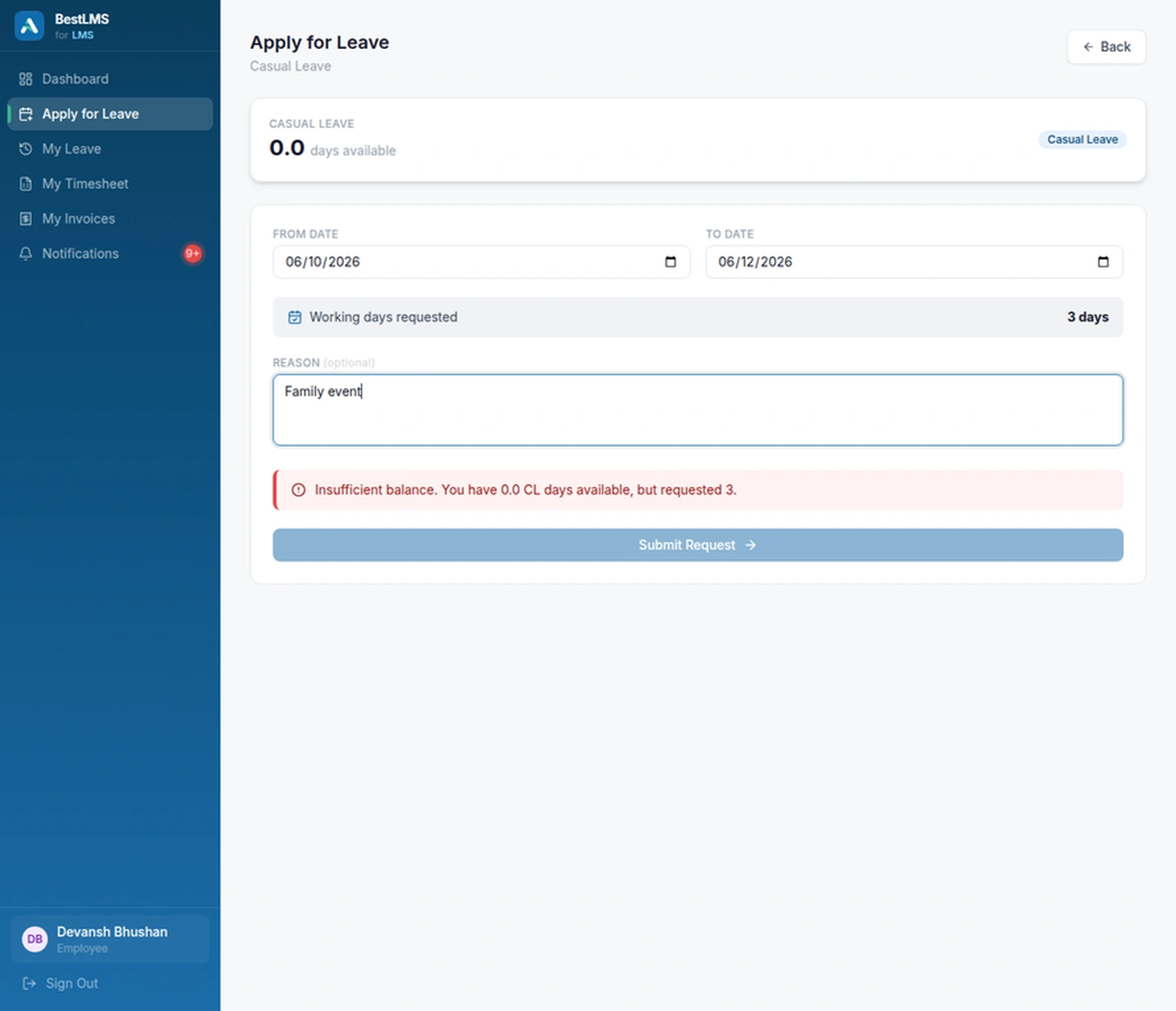Image resolution: width=1176 pixels, height=1011 pixels.
Task: Select Apply for Leave in sidebar
Action: coord(110,114)
